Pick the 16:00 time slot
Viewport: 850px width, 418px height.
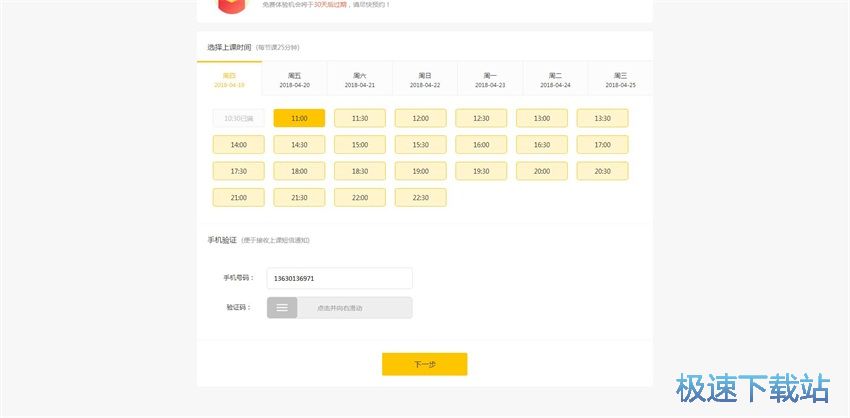click(481, 145)
